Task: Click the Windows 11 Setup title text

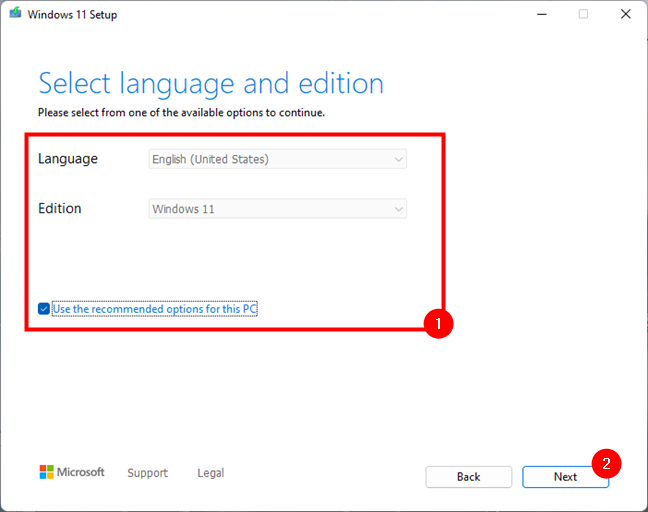Action: [x=72, y=15]
